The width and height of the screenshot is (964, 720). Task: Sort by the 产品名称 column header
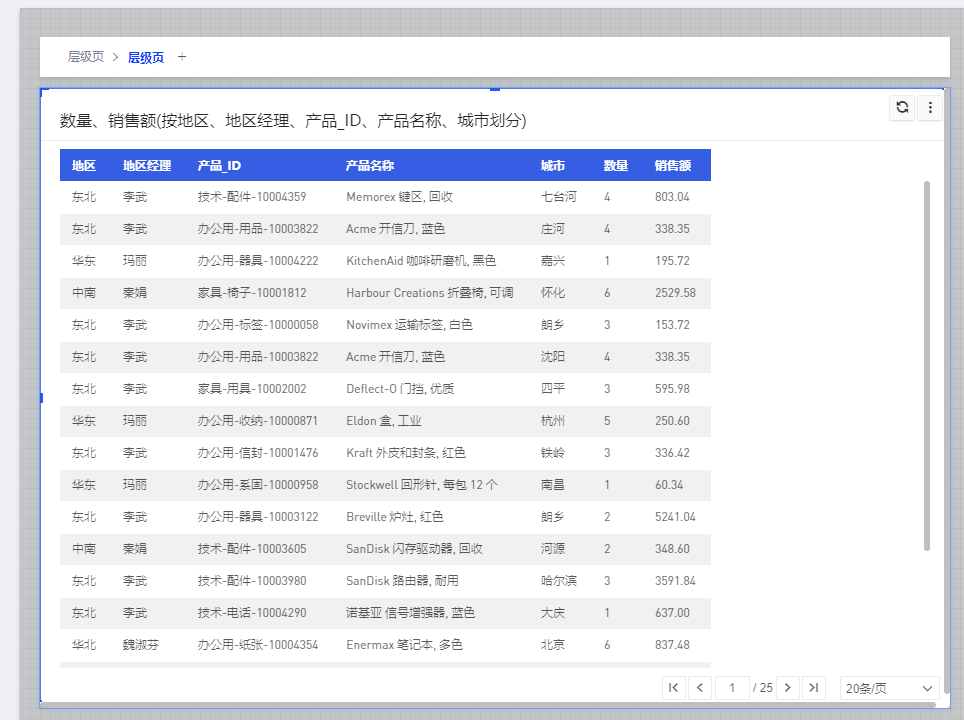coord(369,165)
